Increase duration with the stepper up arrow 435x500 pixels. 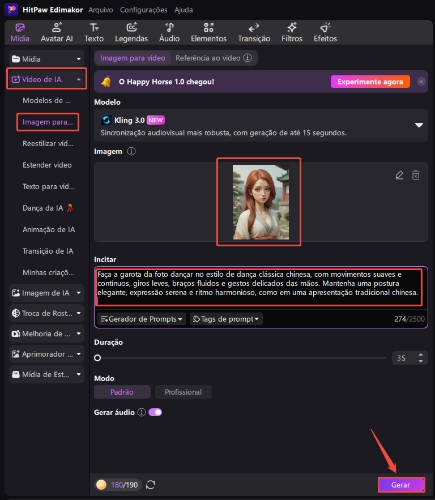click(421, 355)
